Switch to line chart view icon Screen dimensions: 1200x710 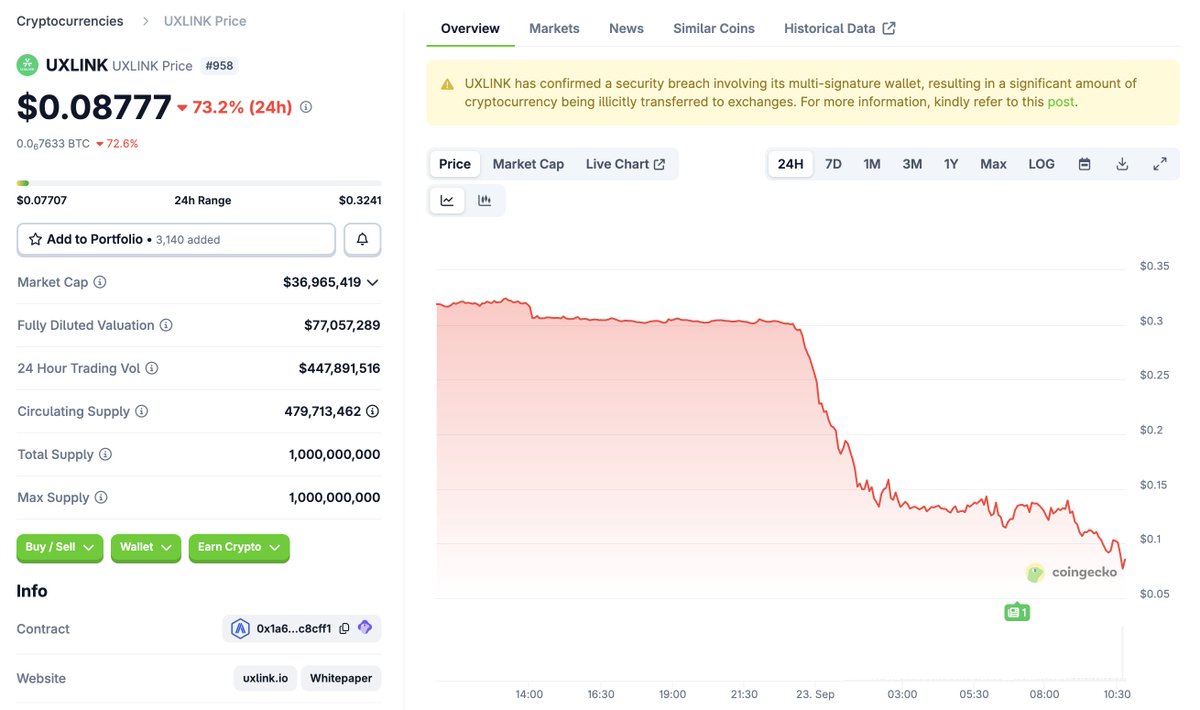[447, 200]
